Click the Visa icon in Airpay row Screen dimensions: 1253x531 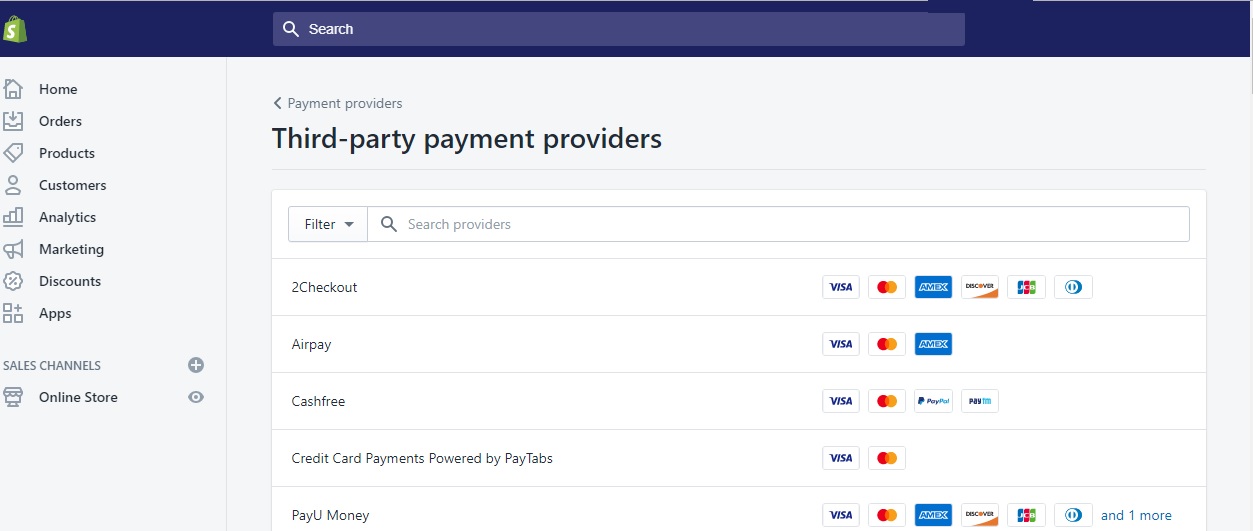[841, 344]
